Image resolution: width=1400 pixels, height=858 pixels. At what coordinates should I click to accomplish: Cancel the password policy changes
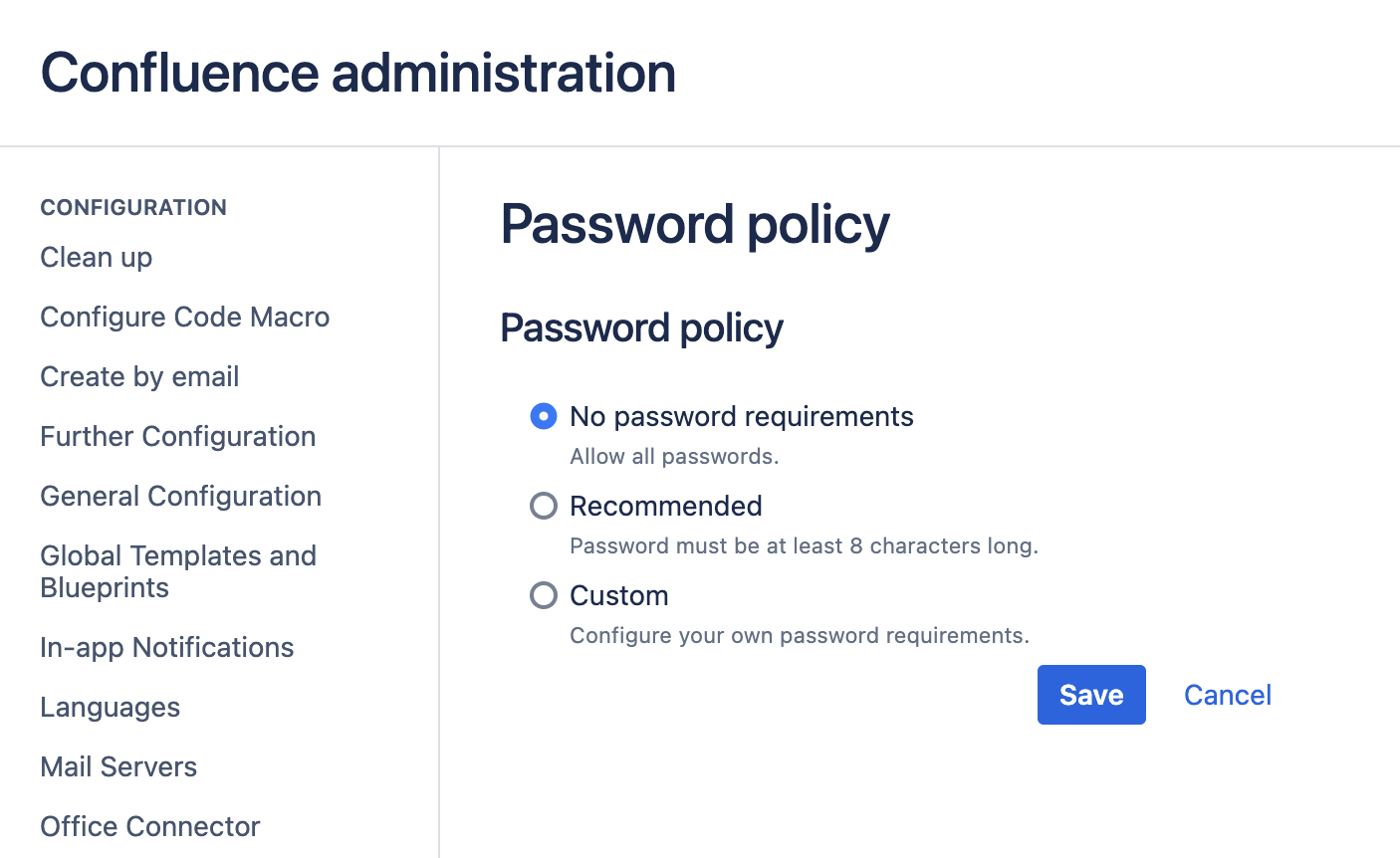click(1228, 695)
